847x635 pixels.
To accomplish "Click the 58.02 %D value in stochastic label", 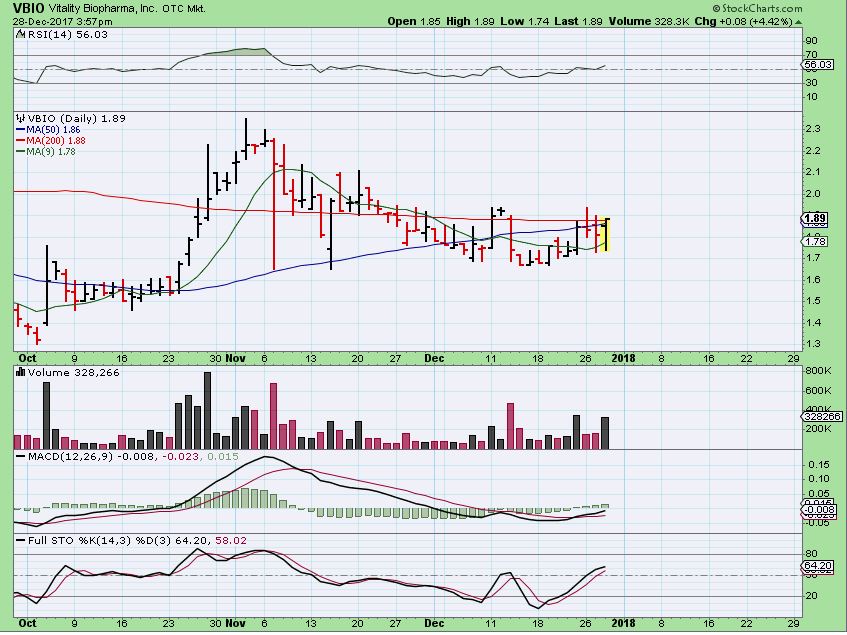I will pos(231,540).
